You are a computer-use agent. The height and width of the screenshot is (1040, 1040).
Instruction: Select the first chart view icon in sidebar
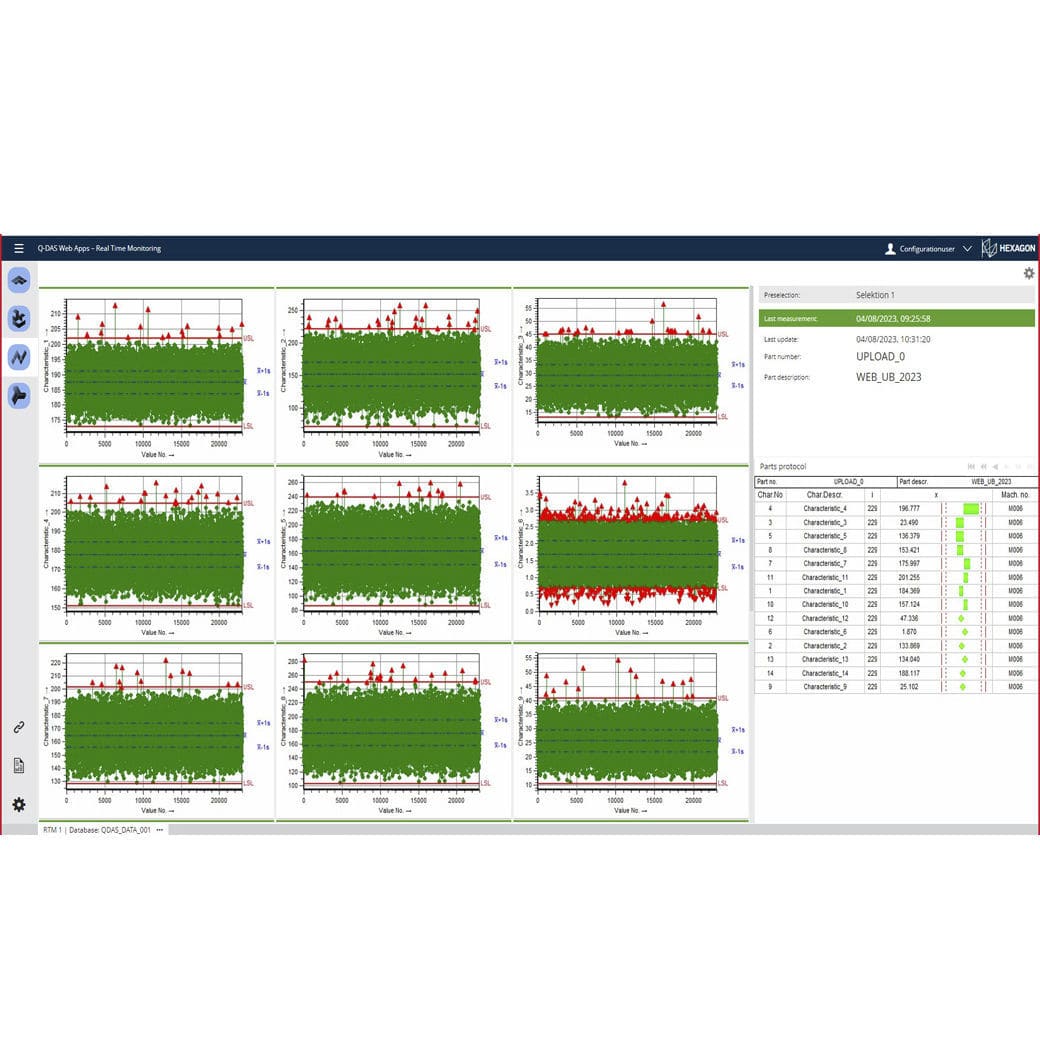click(x=18, y=281)
